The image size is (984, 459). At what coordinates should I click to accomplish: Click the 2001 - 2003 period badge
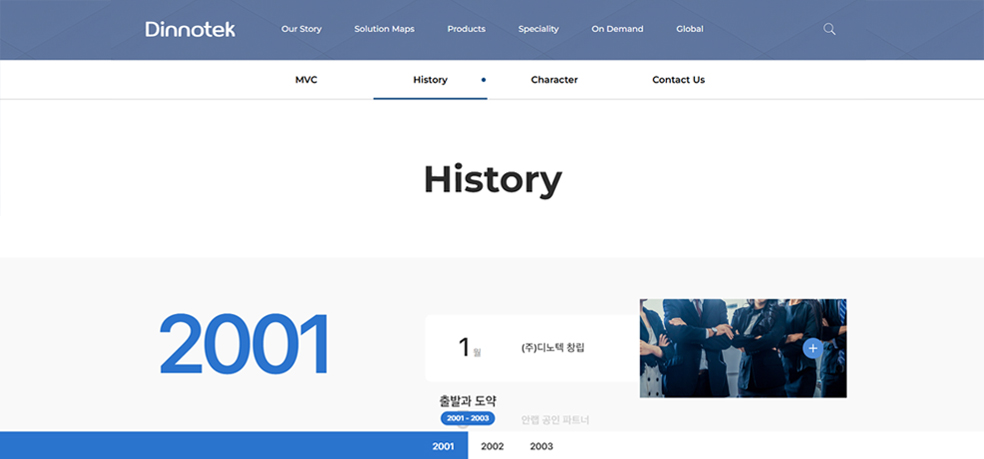point(467,418)
